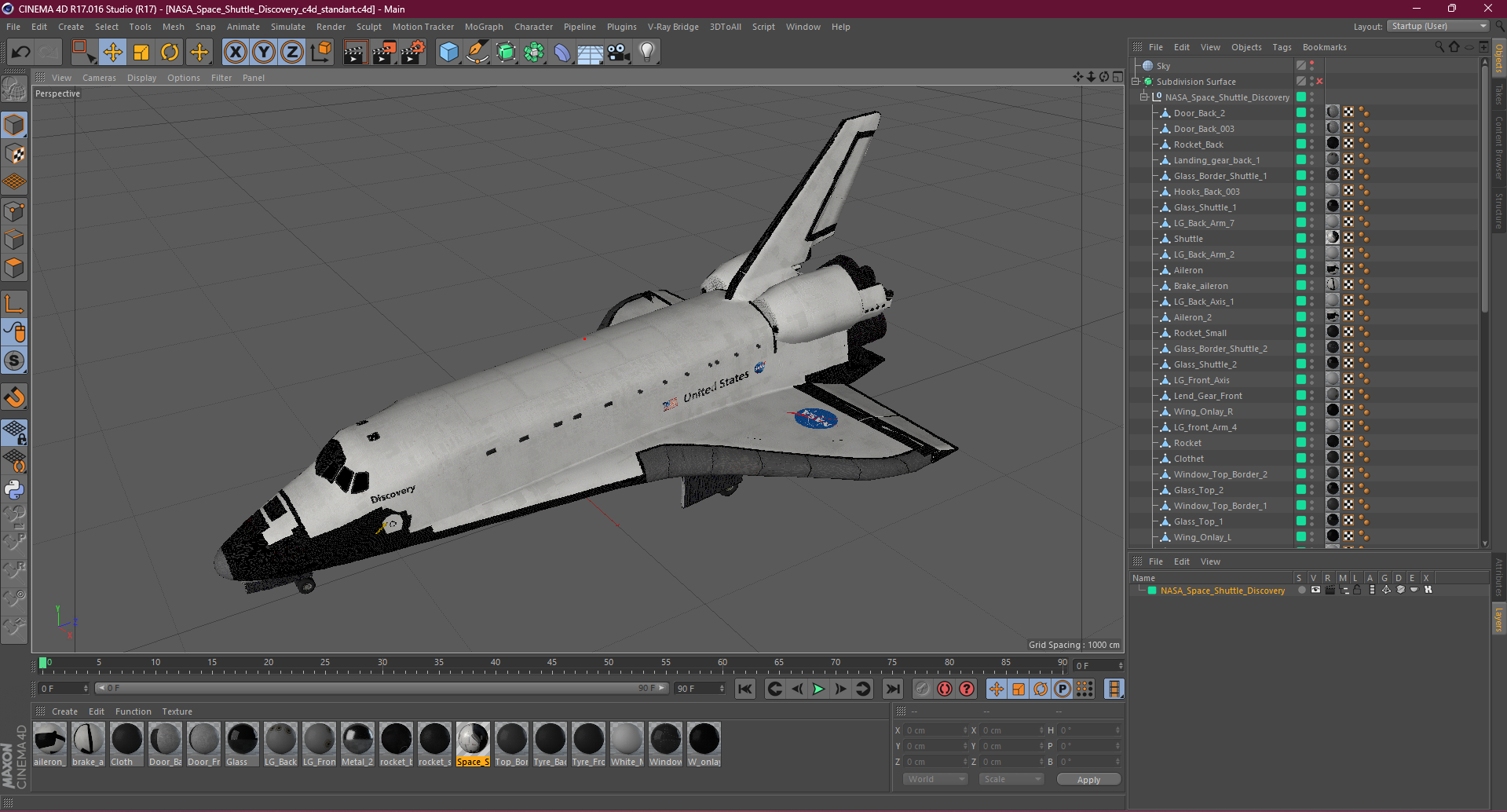The image size is (1507, 812).
Task: Select the Move tool in top toolbar
Action: coord(112,53)
